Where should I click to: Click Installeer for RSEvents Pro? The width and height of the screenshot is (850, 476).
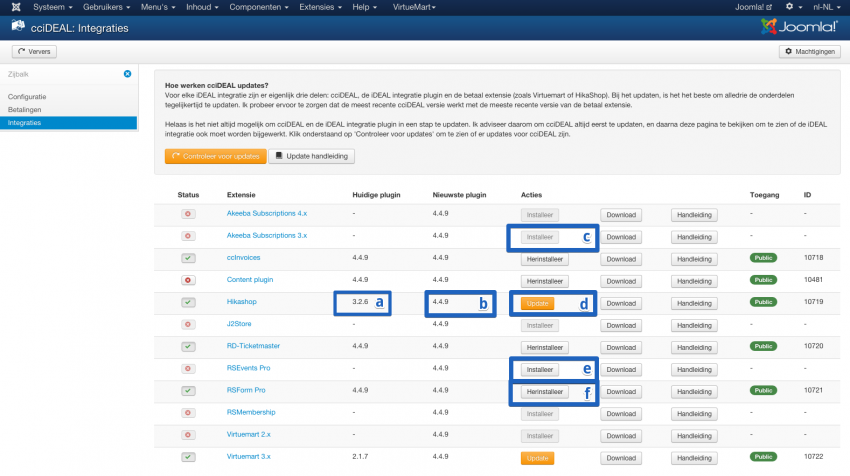coord(540,370)
